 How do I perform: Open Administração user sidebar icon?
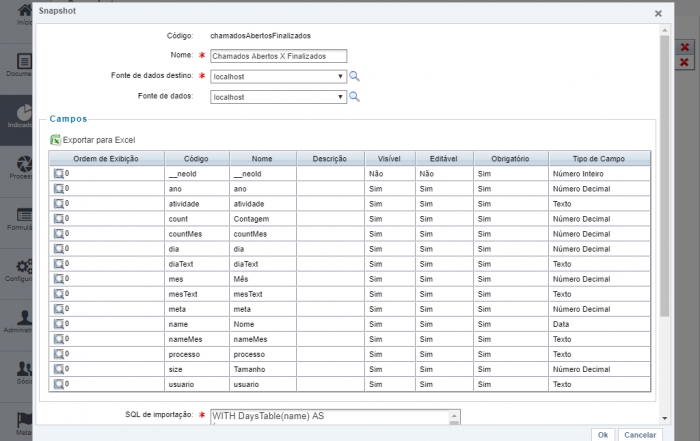pos(24,317)
